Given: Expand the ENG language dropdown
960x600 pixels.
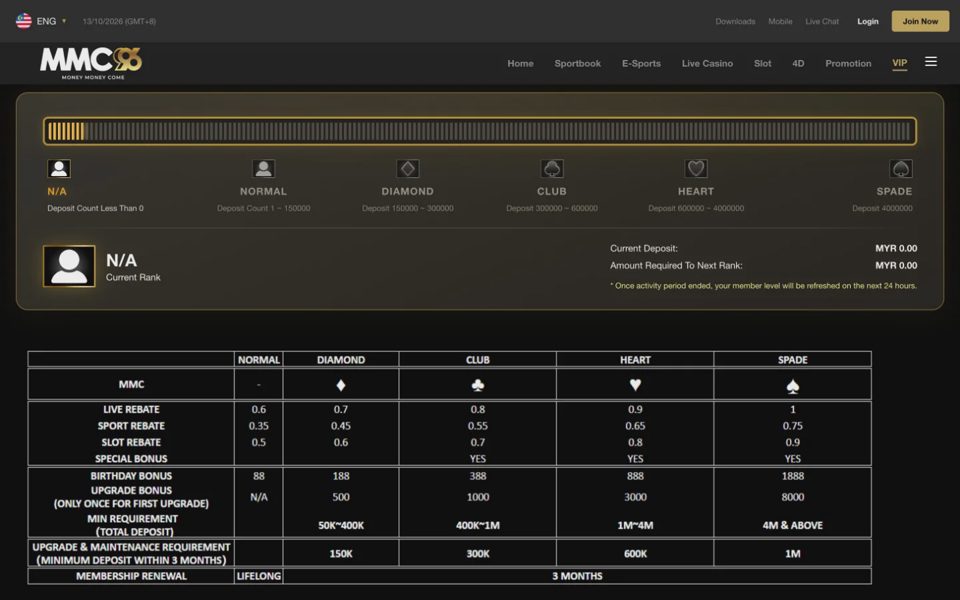Looking at the screenshot, I should click(51, 21).
